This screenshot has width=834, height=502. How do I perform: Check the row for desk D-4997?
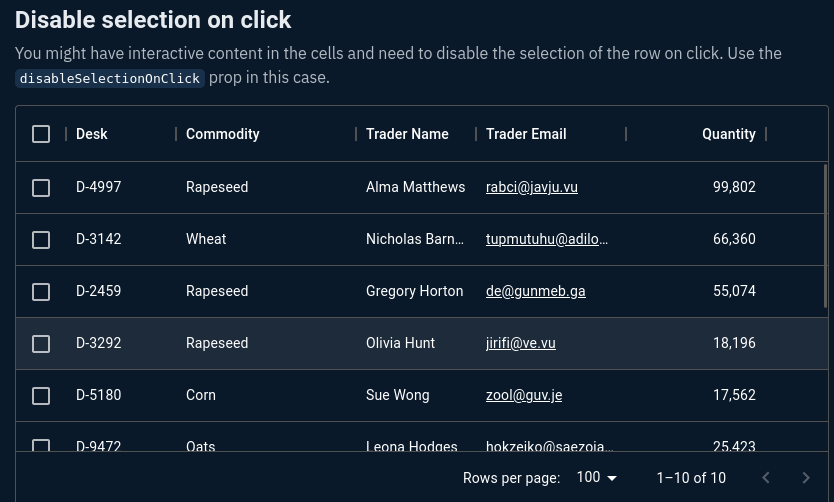pos(41,187)
